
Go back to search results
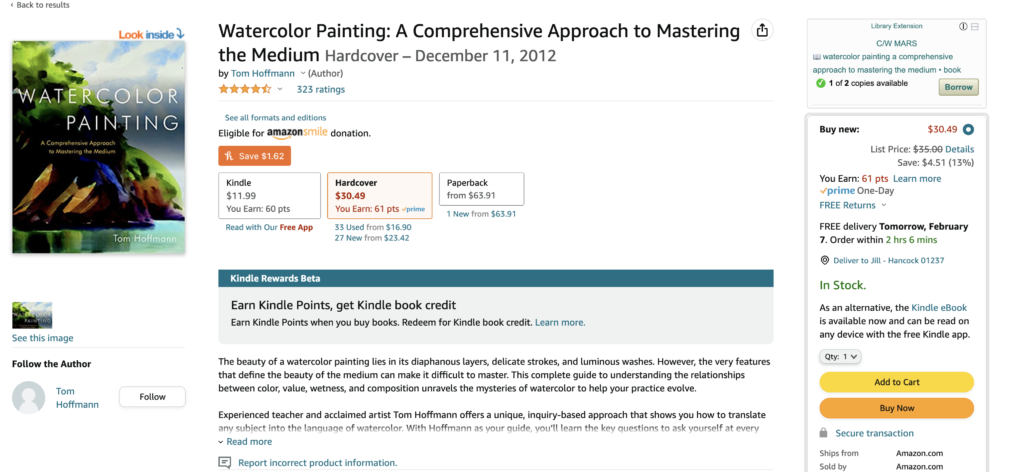(x=40, y=5)
